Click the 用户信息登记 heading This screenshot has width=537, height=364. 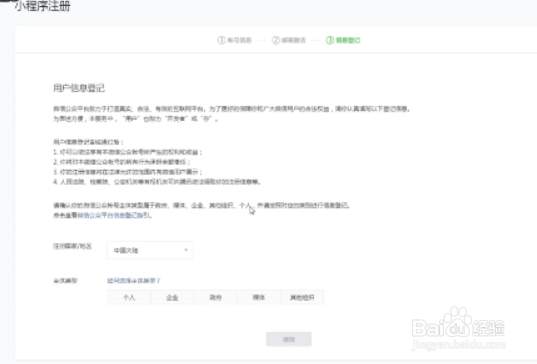point(79,88)
